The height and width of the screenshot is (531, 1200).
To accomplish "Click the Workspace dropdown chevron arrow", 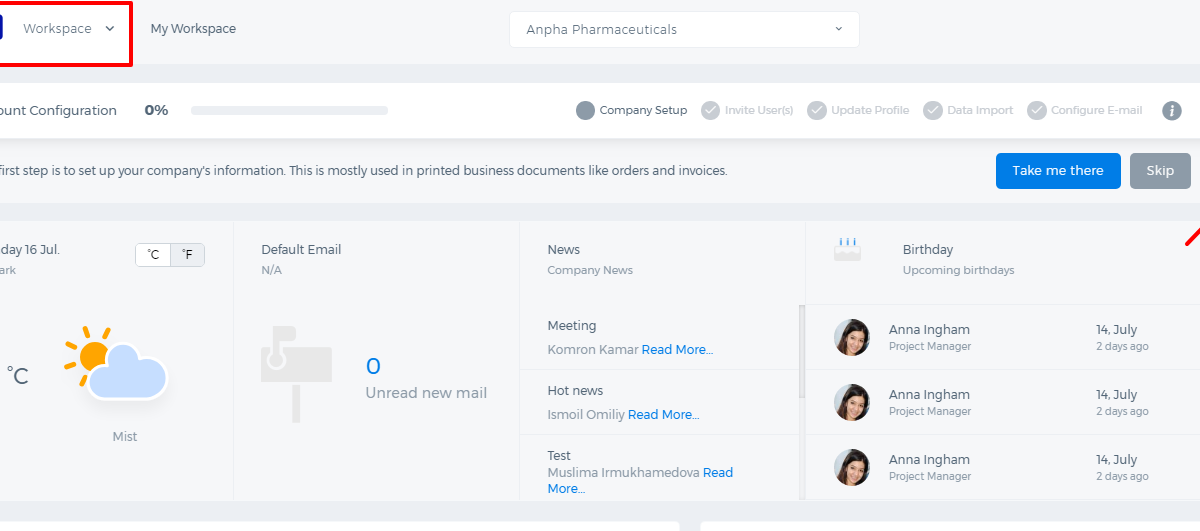I will [110, 29].
